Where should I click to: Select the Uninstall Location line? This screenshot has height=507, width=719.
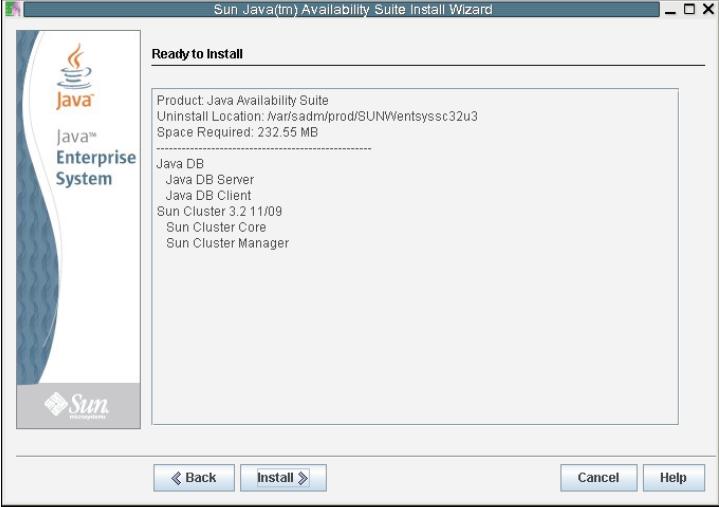(x=317, y=116)
